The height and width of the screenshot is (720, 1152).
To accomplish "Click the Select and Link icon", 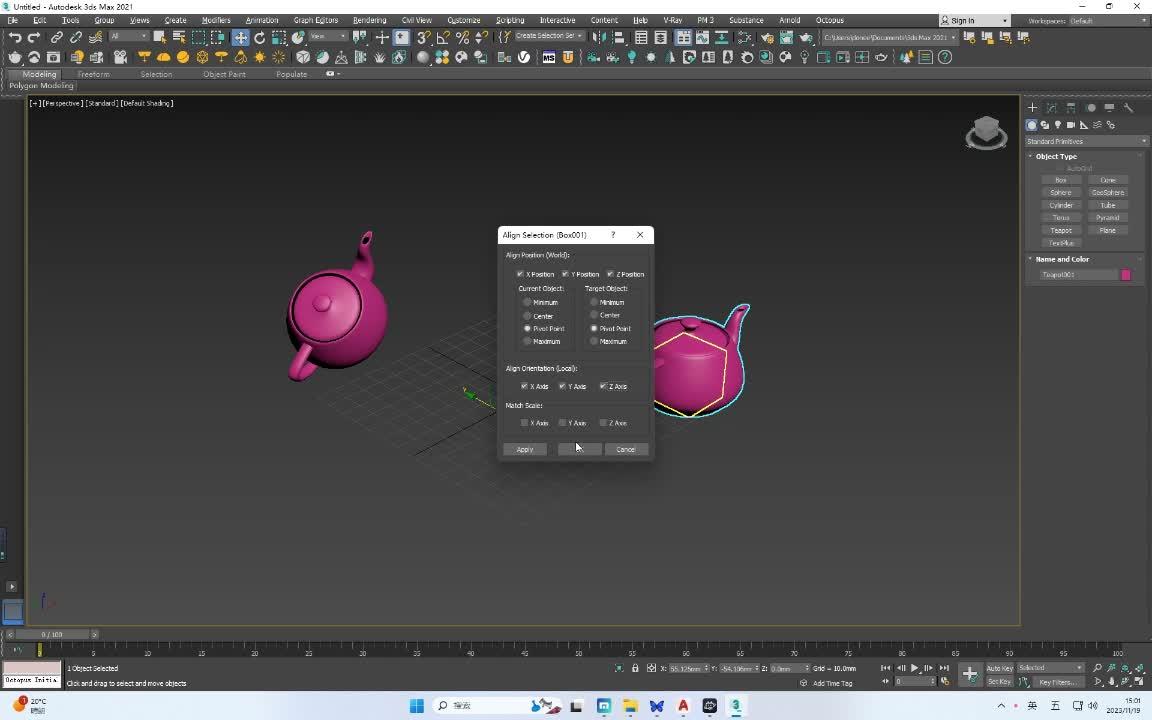I will [x=57, y=37].
